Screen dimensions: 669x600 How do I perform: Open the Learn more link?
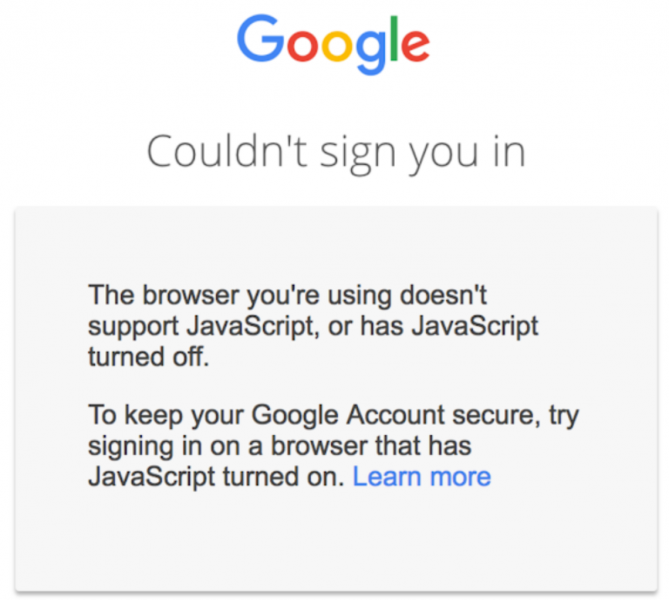pyautogui.click(x=422, y=476)
